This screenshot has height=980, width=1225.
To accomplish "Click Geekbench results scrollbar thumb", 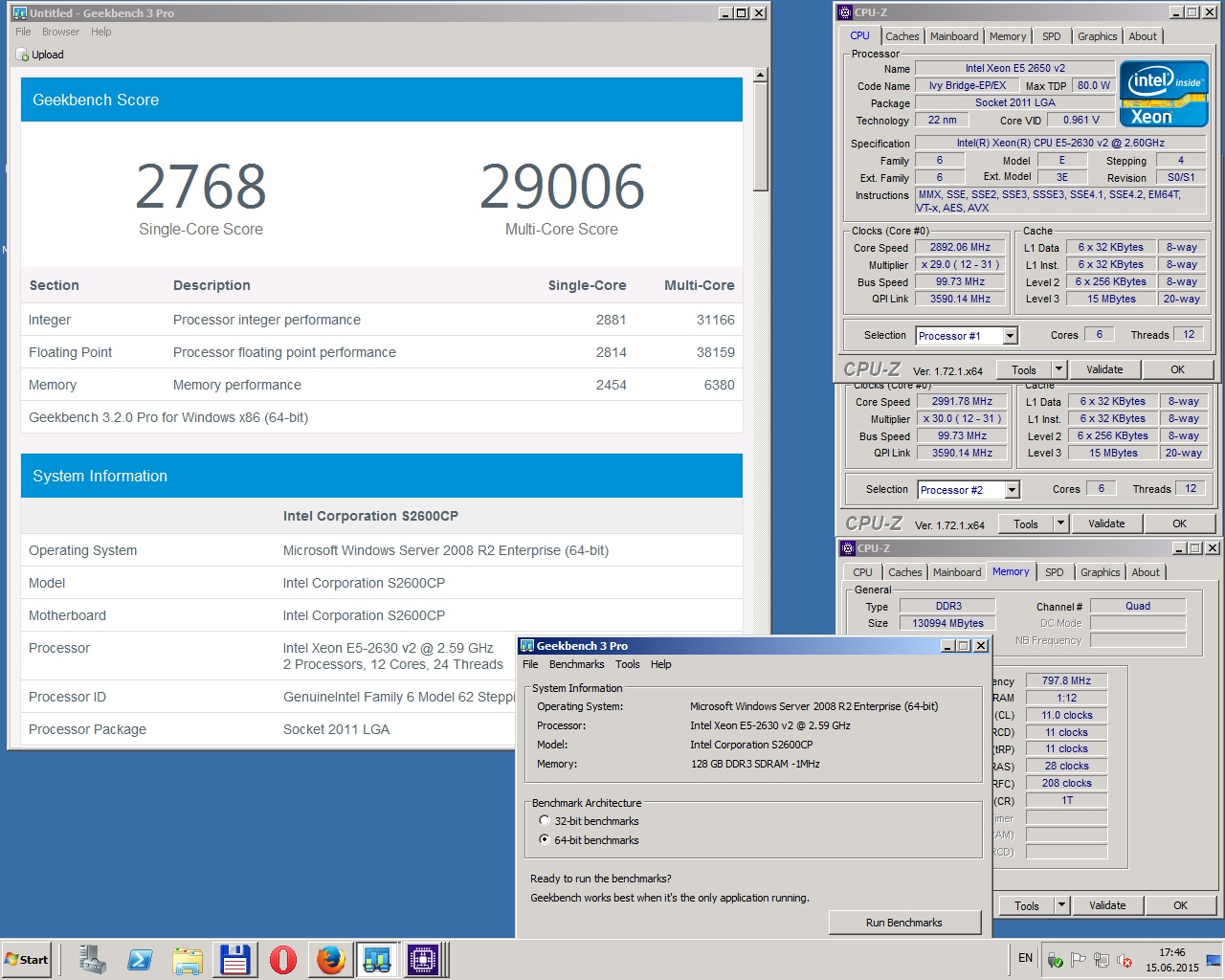I will [760, 136].
